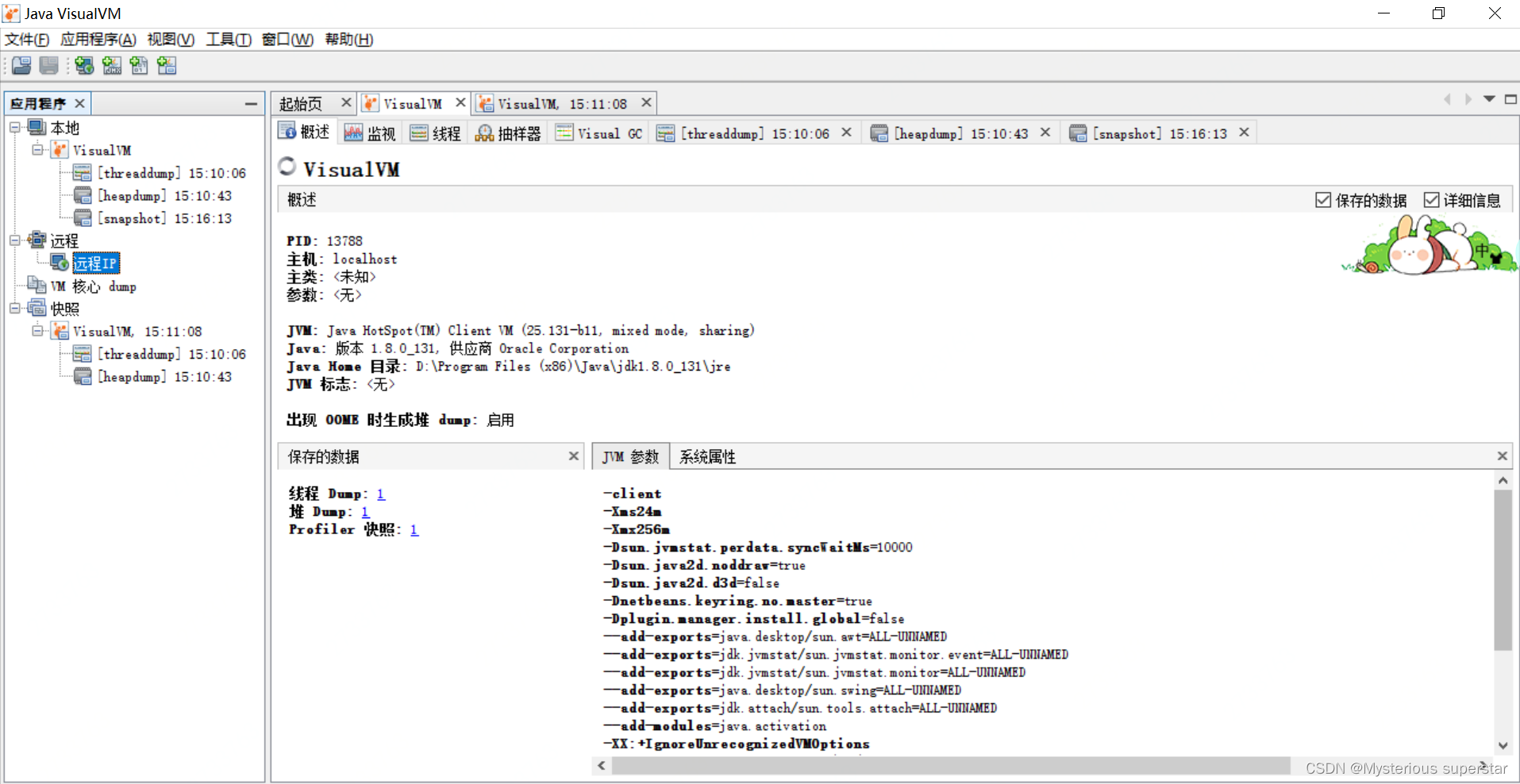Open [heapdump] 15:10:43 under 快照 node
1520x784 pixels.
(x=164, y=376)
